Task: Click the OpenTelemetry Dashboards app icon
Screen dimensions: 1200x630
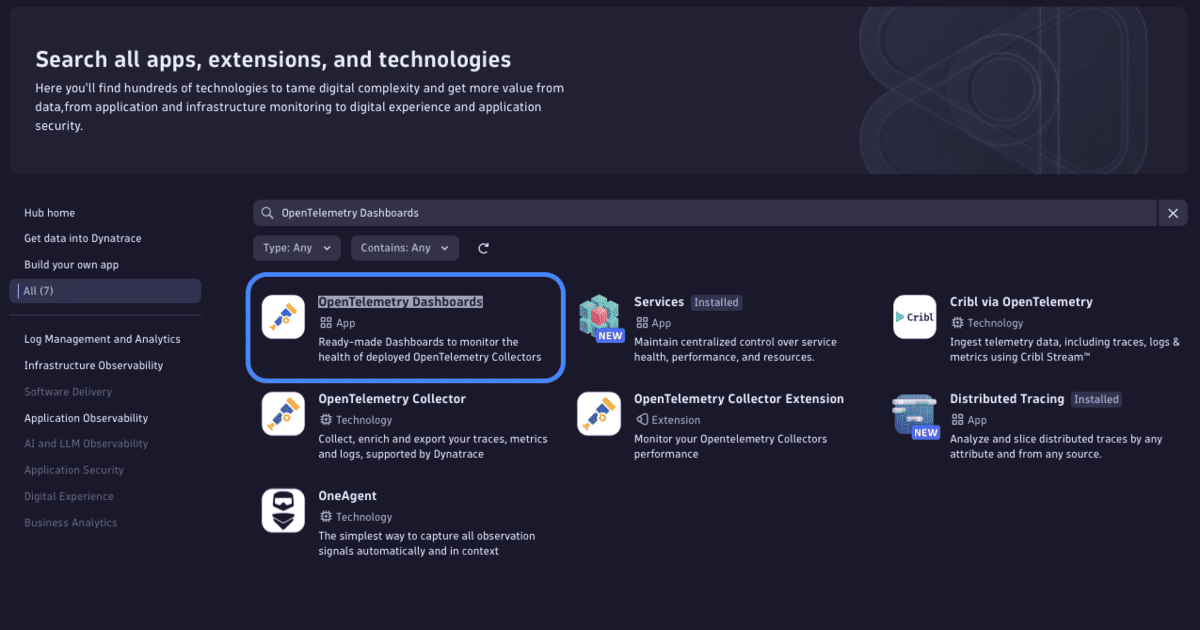Action: click(x=283, y=315)
